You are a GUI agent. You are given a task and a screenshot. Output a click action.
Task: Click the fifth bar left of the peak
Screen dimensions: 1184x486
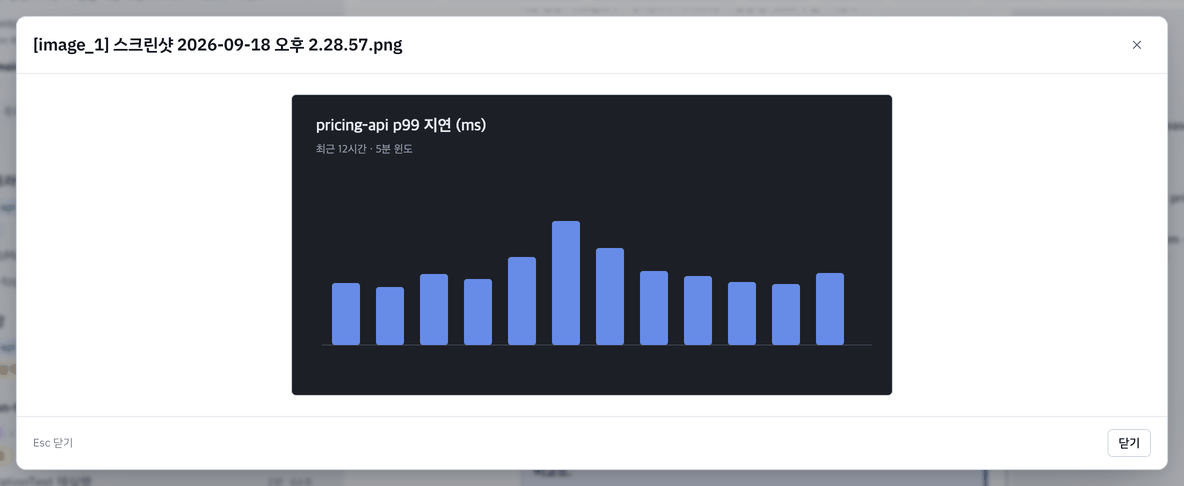pyautogui.click(x=522, y=301)
